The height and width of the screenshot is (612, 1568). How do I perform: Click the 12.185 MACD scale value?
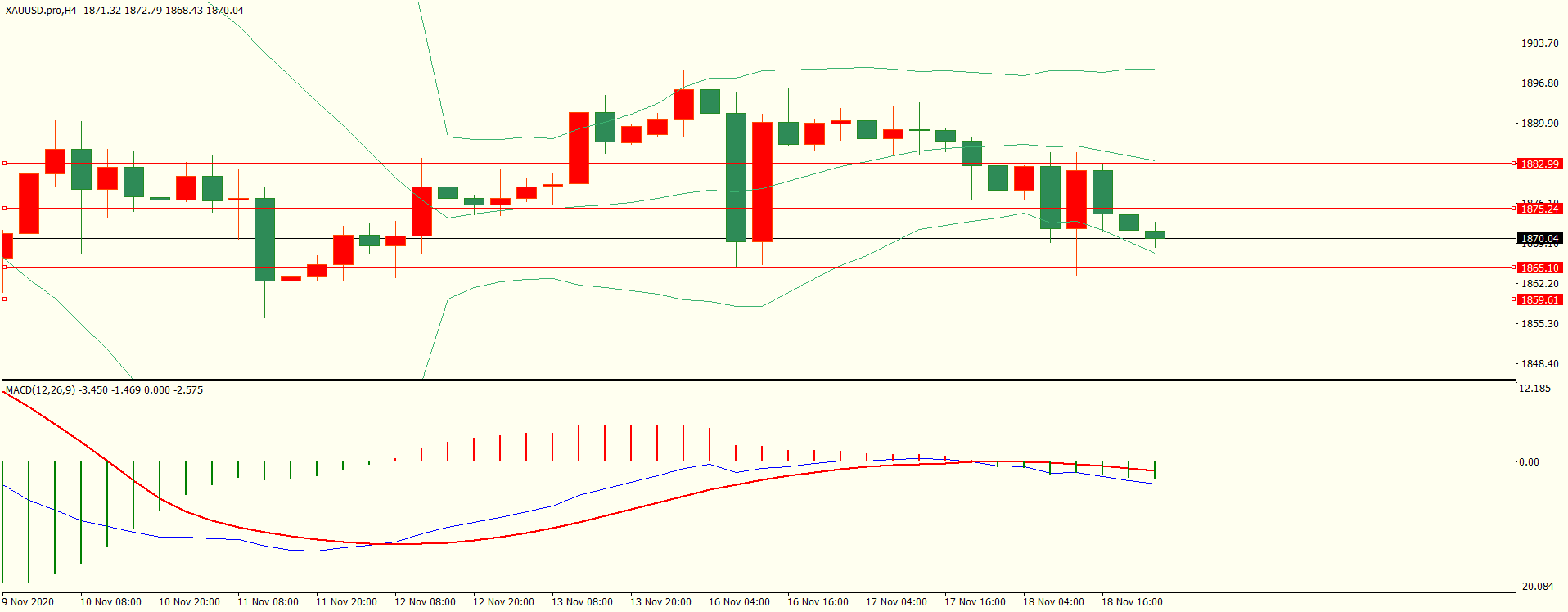coord(1534,389)
